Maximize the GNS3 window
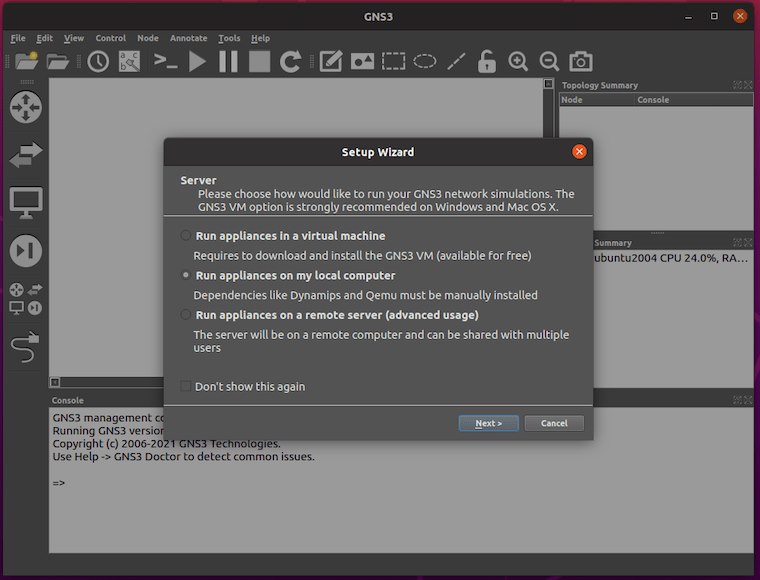 [x=714, y=16]
